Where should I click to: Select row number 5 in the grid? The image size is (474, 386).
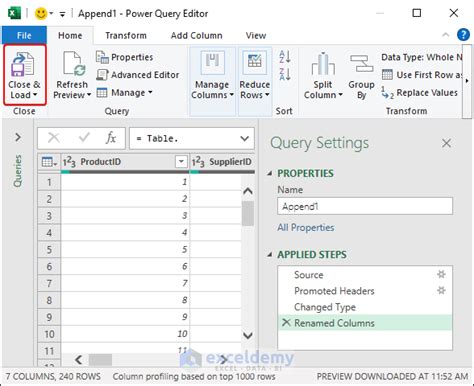click(x=49, y=250)
